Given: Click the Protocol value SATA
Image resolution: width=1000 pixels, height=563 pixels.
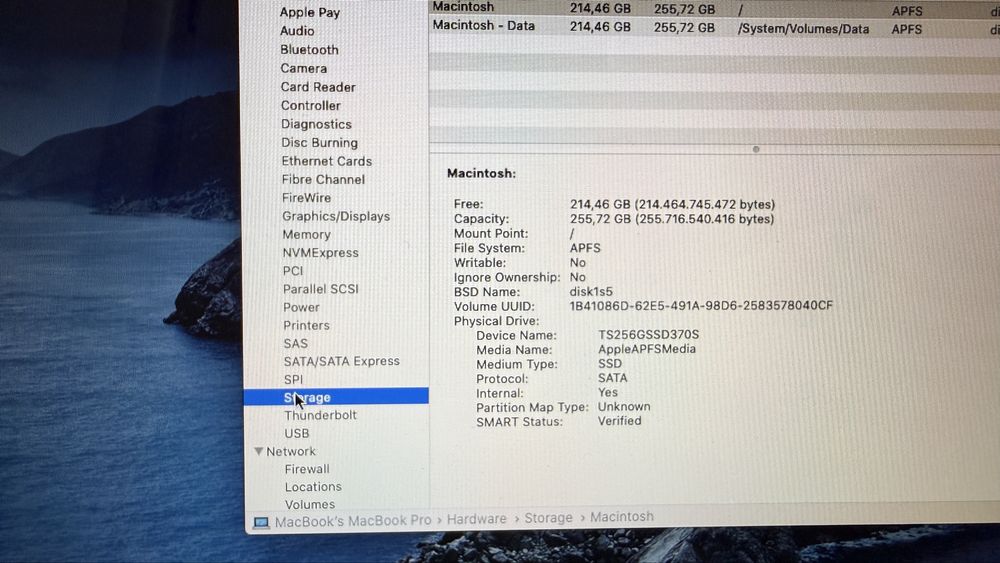Looking at the screenshot, I should click(x=612, y=378).
